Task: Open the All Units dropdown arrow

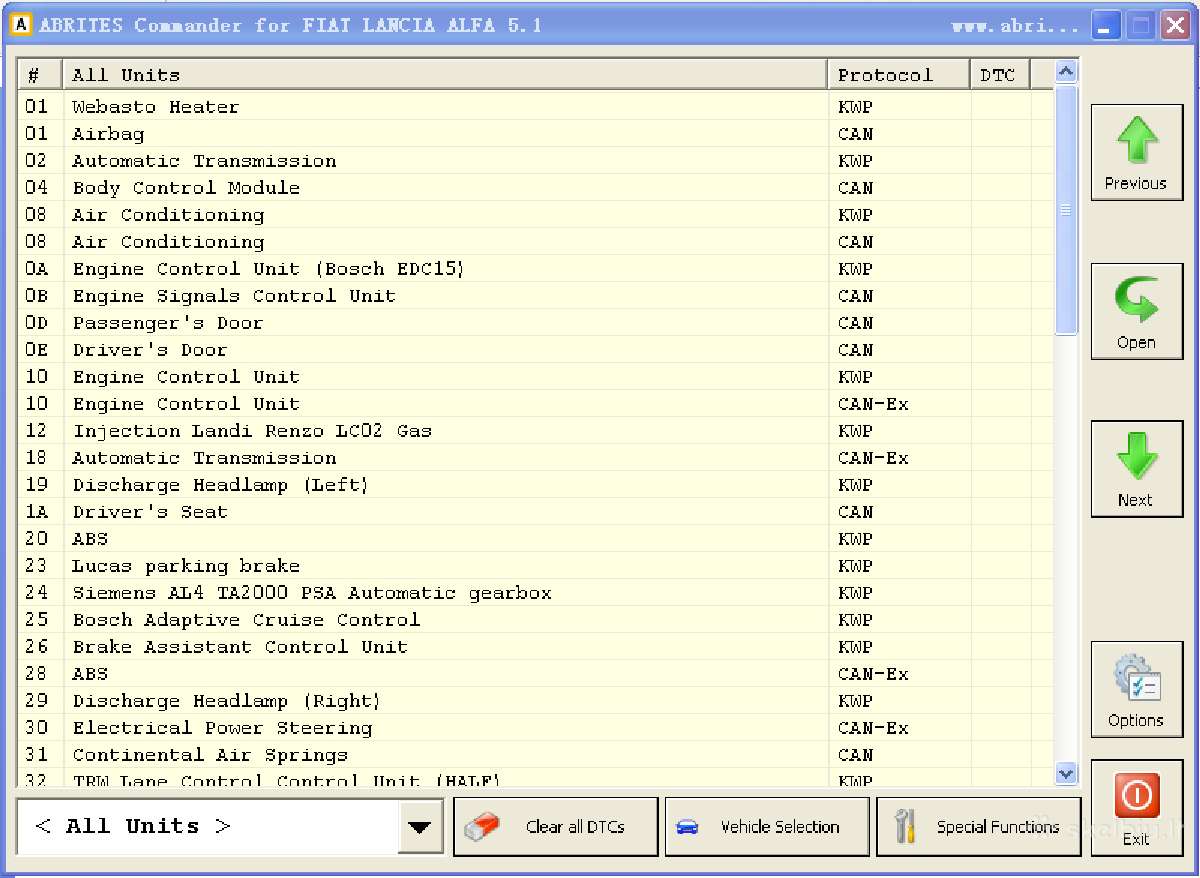Action: pos(420,828)
